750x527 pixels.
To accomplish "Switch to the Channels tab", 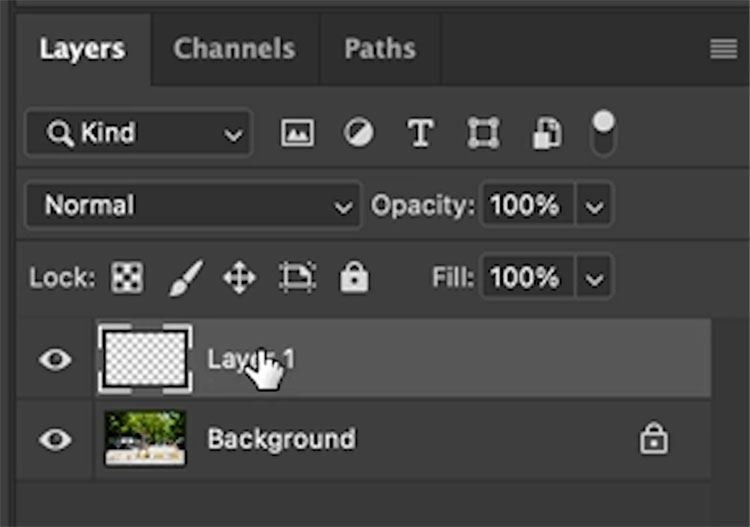I will [x=234, y=49].
